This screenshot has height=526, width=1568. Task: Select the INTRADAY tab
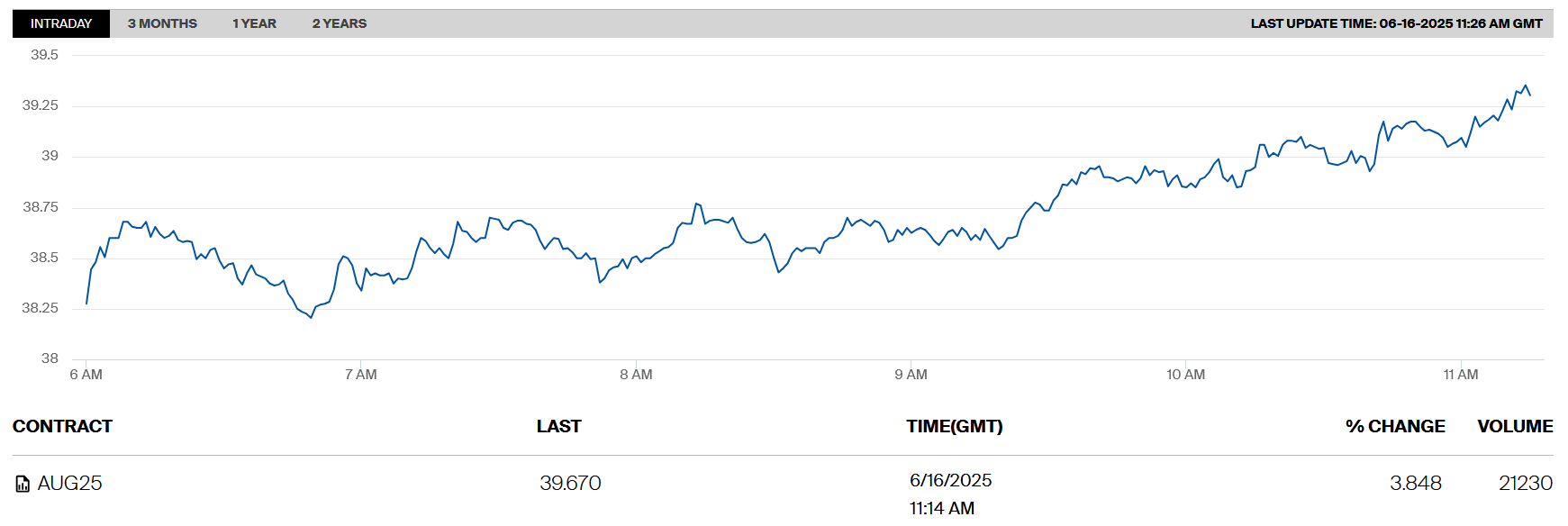click(61, 23)
